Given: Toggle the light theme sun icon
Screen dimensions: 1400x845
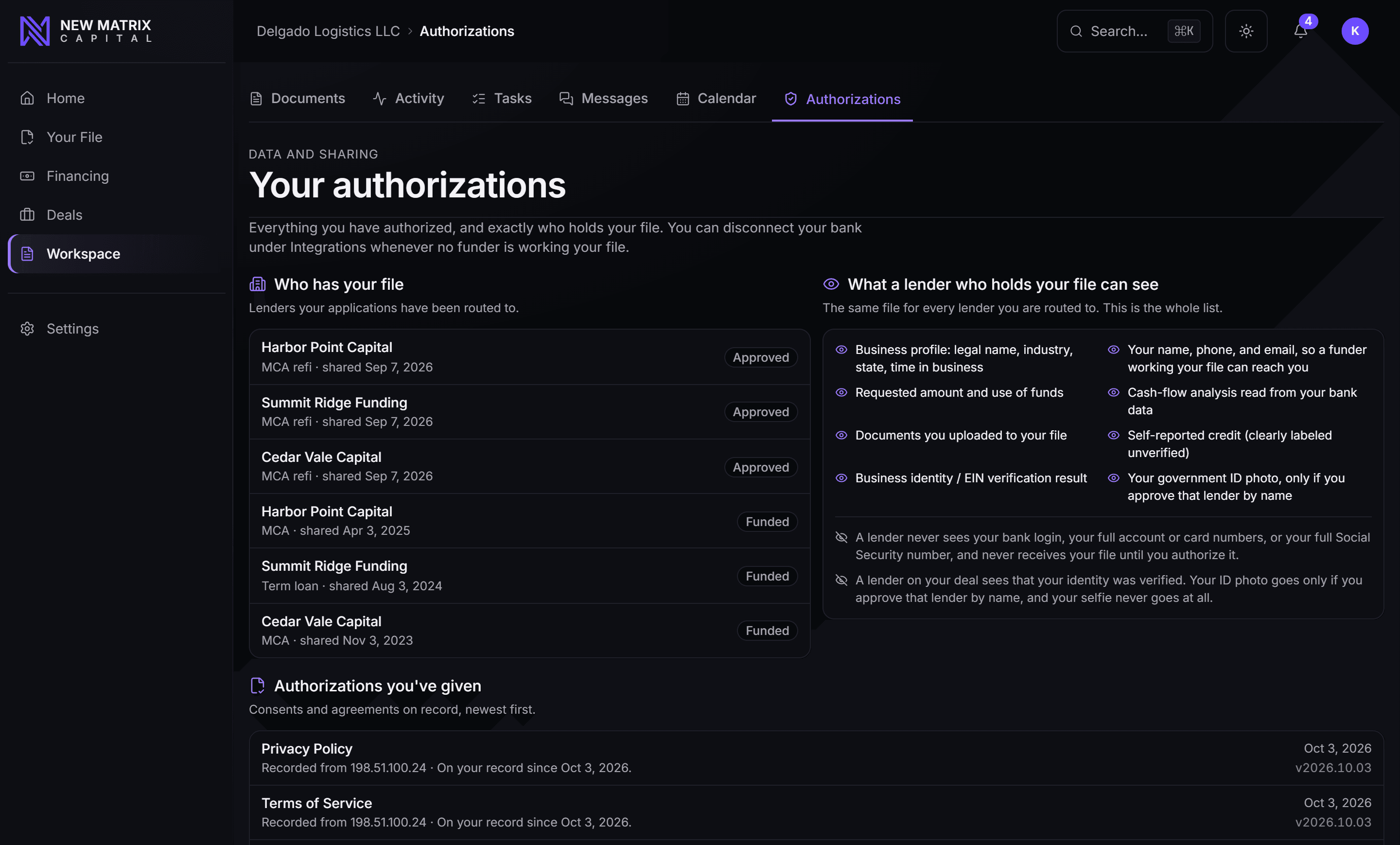Looking at the screenshot, I should [x=1246, y=31].
